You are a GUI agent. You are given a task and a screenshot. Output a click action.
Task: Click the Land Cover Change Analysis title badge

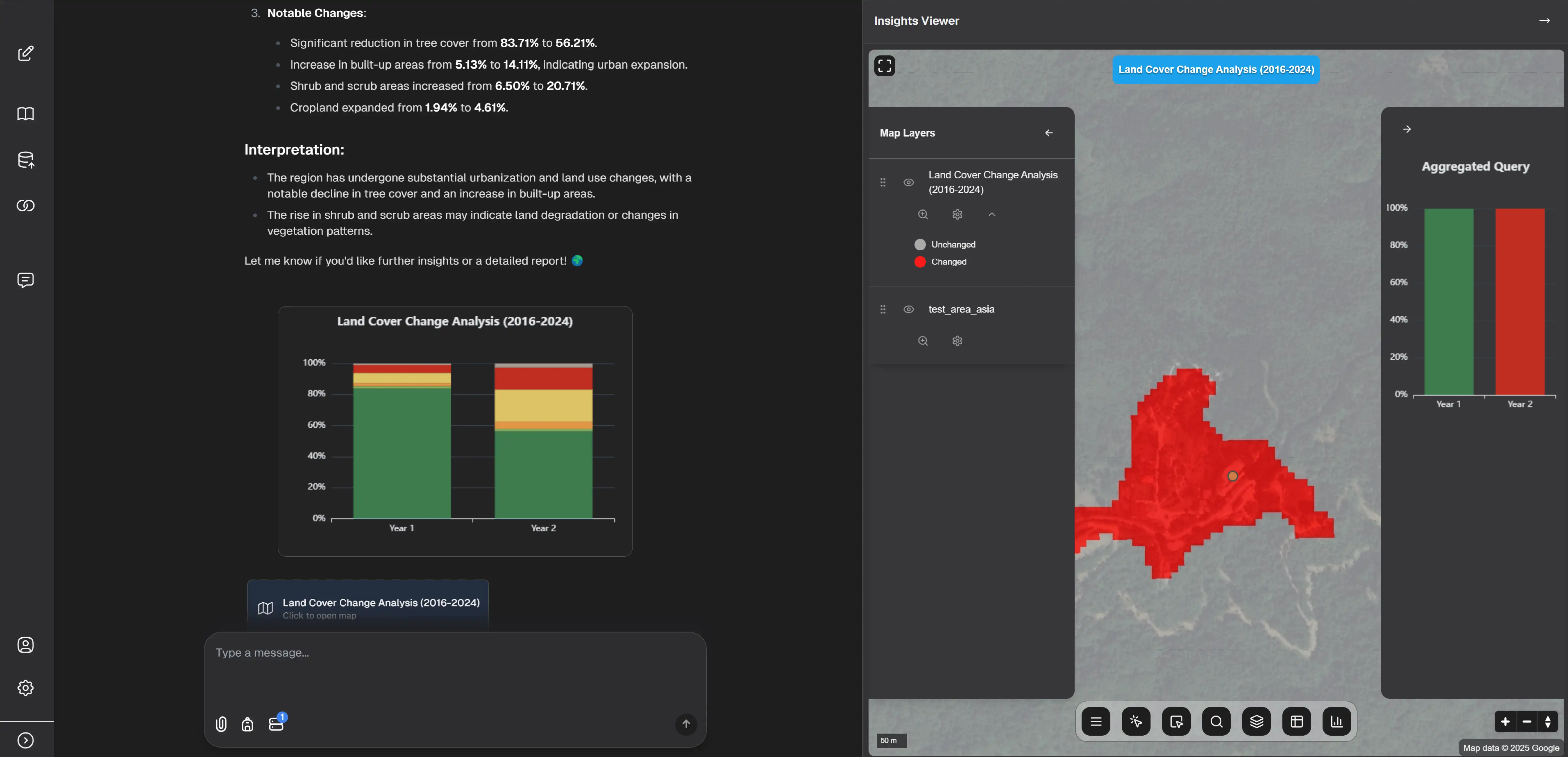click(x=1216, y=69)
